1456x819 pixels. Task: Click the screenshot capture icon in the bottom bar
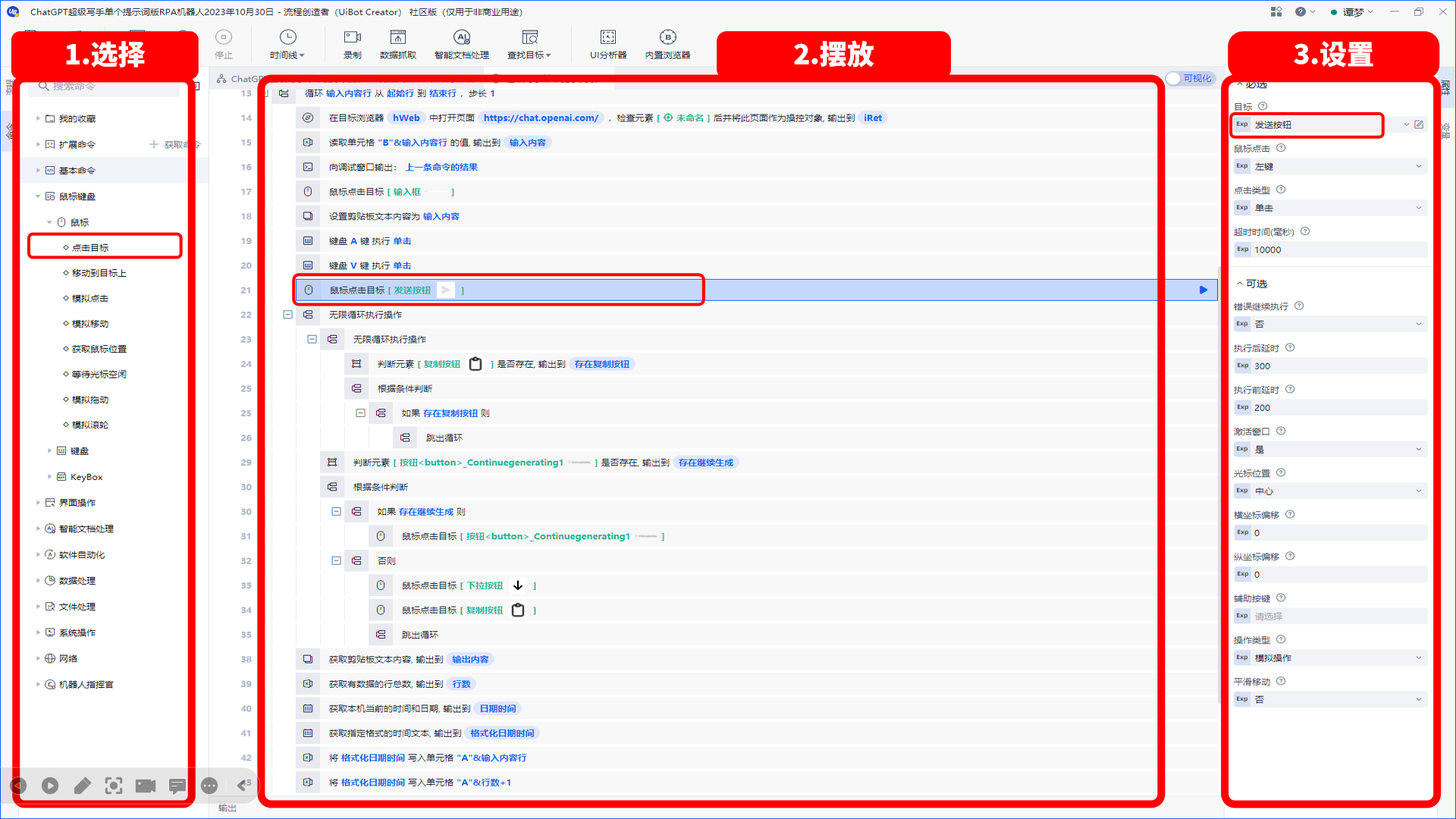click(114, 786)
